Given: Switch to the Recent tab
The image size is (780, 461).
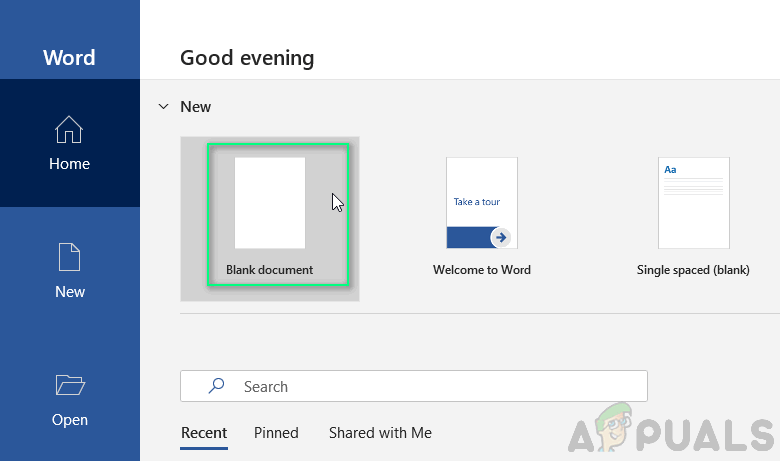Looking at the screenshot, I should click(x=204, y=433).
